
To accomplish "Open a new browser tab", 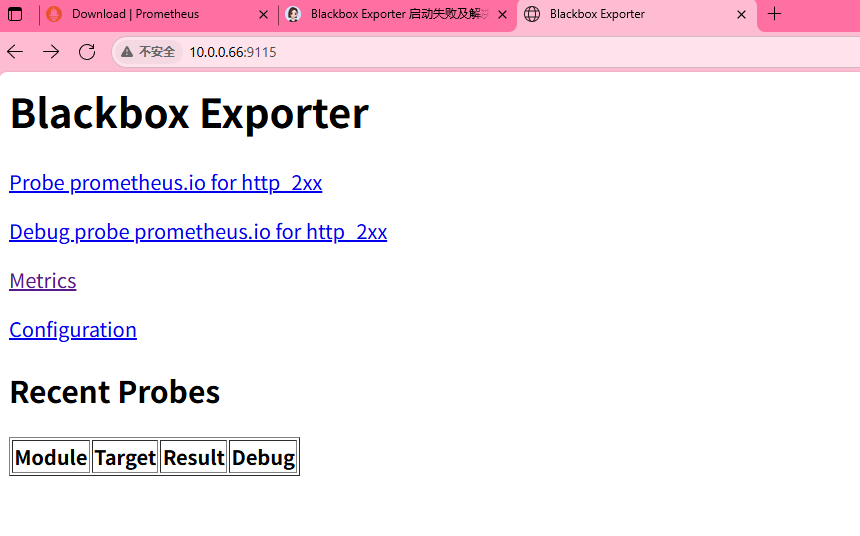I will point(774,14).
